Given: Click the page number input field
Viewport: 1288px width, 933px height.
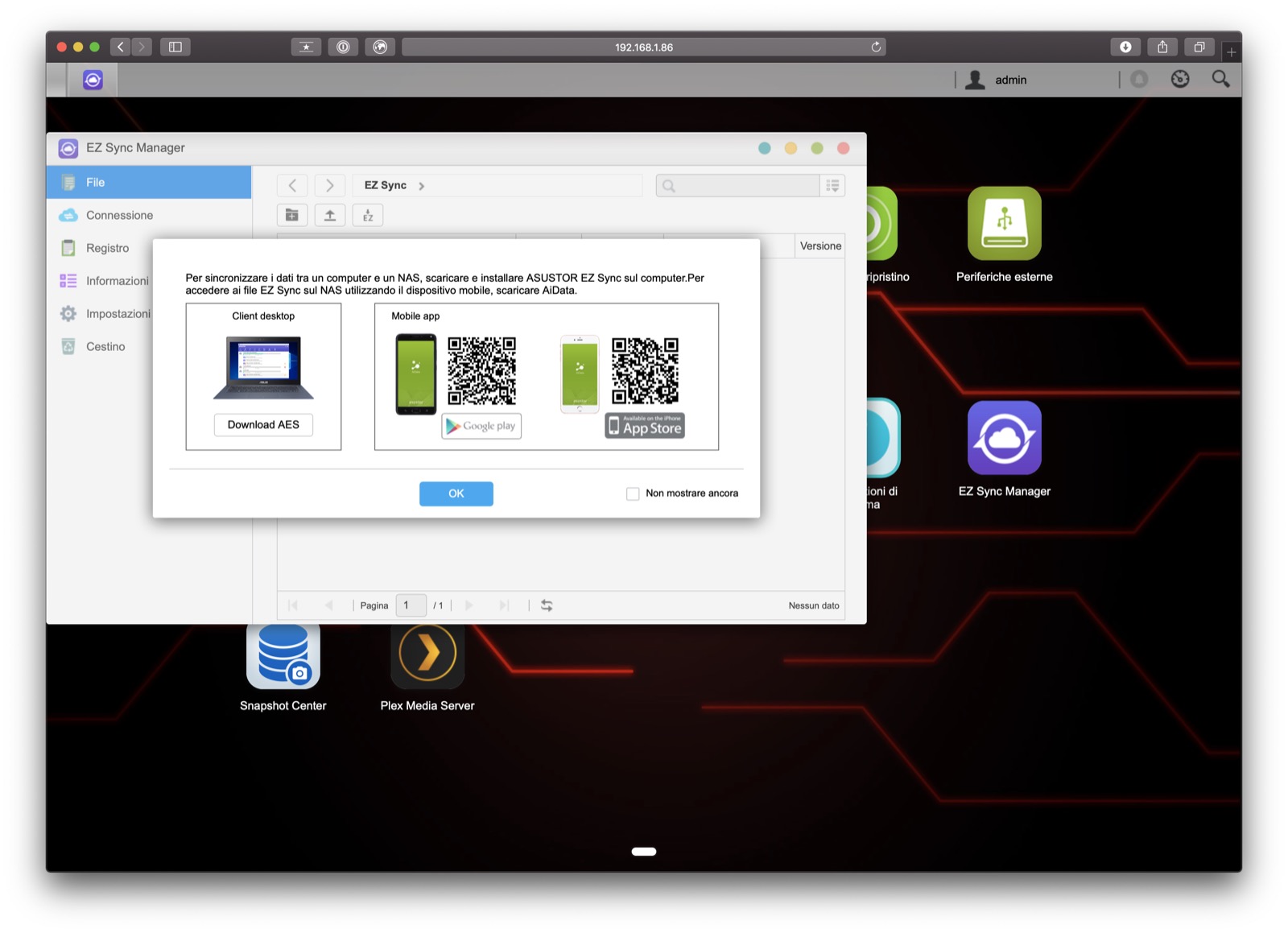Looking at the screenshot, I should [411, 605].
